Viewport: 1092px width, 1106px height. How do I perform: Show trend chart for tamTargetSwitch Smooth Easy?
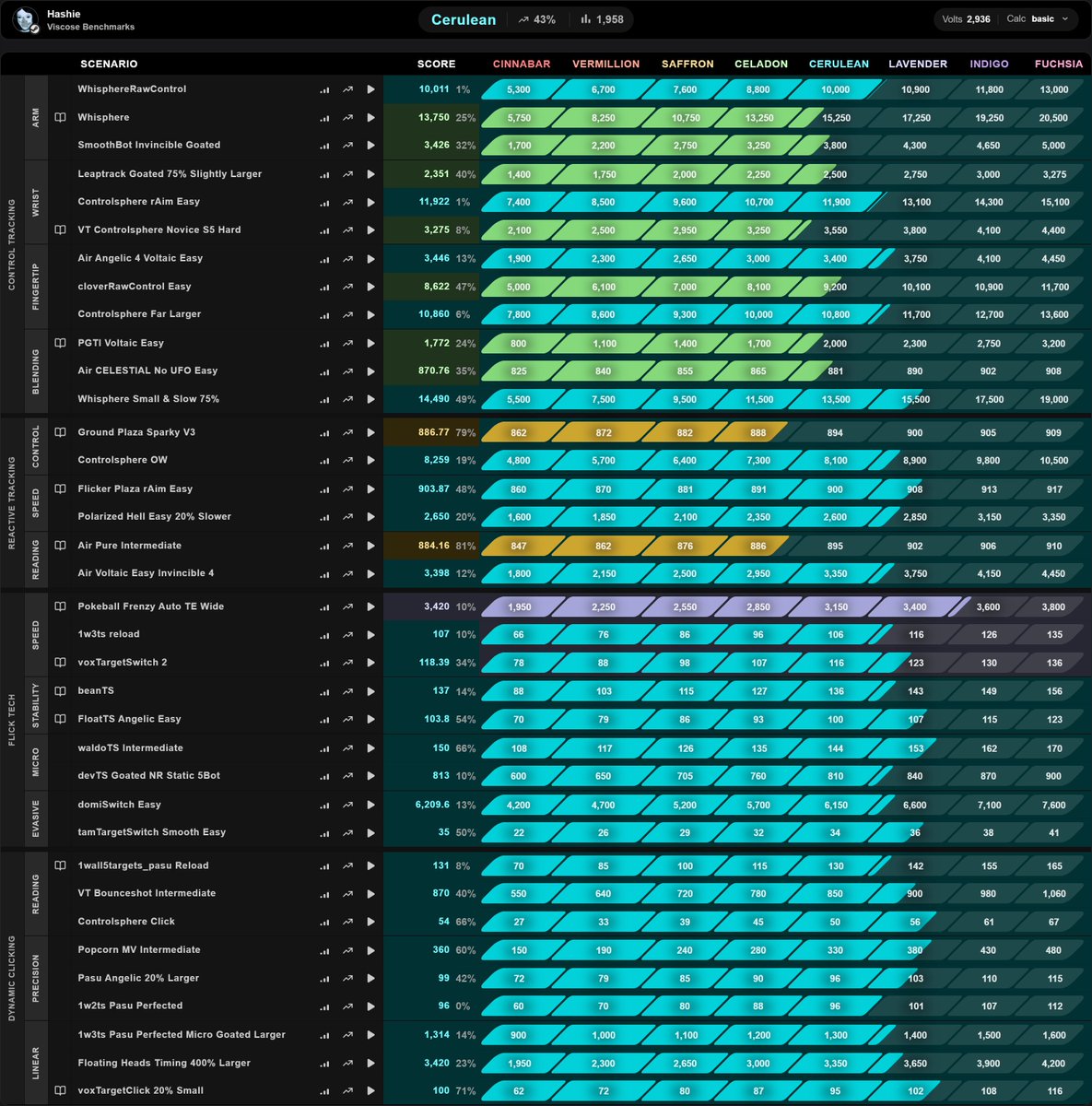(x=347, y=833)
